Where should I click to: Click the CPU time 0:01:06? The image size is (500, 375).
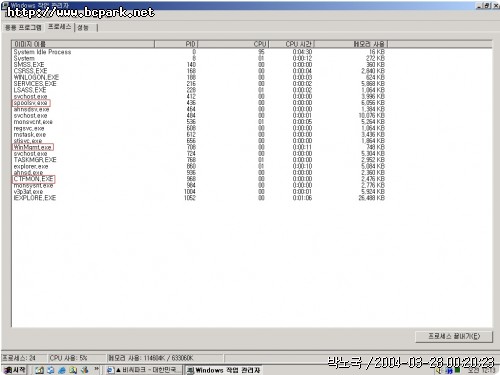tap(302, 198)
